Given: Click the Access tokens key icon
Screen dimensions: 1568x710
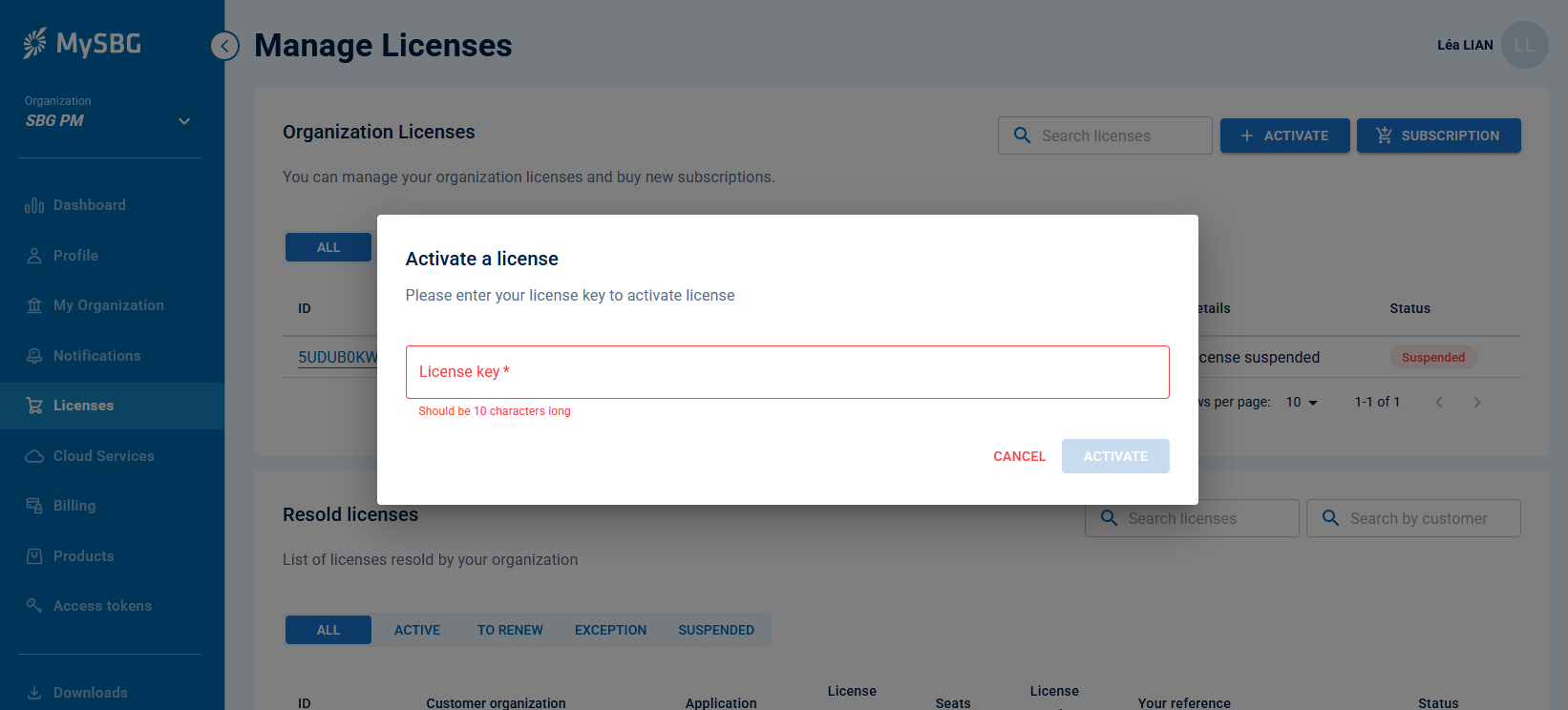Looking at the screenshot, I should pyautogui.click(x=34, y=606).
